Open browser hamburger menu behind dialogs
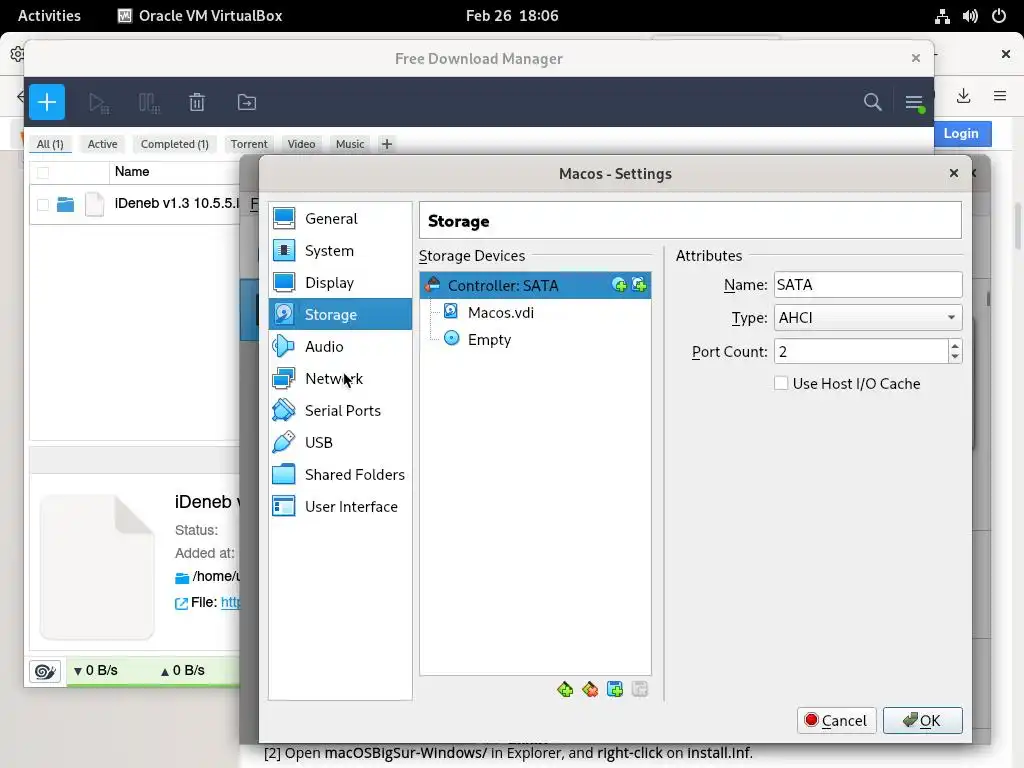The image size is (1024, 768). coord(999,96)
